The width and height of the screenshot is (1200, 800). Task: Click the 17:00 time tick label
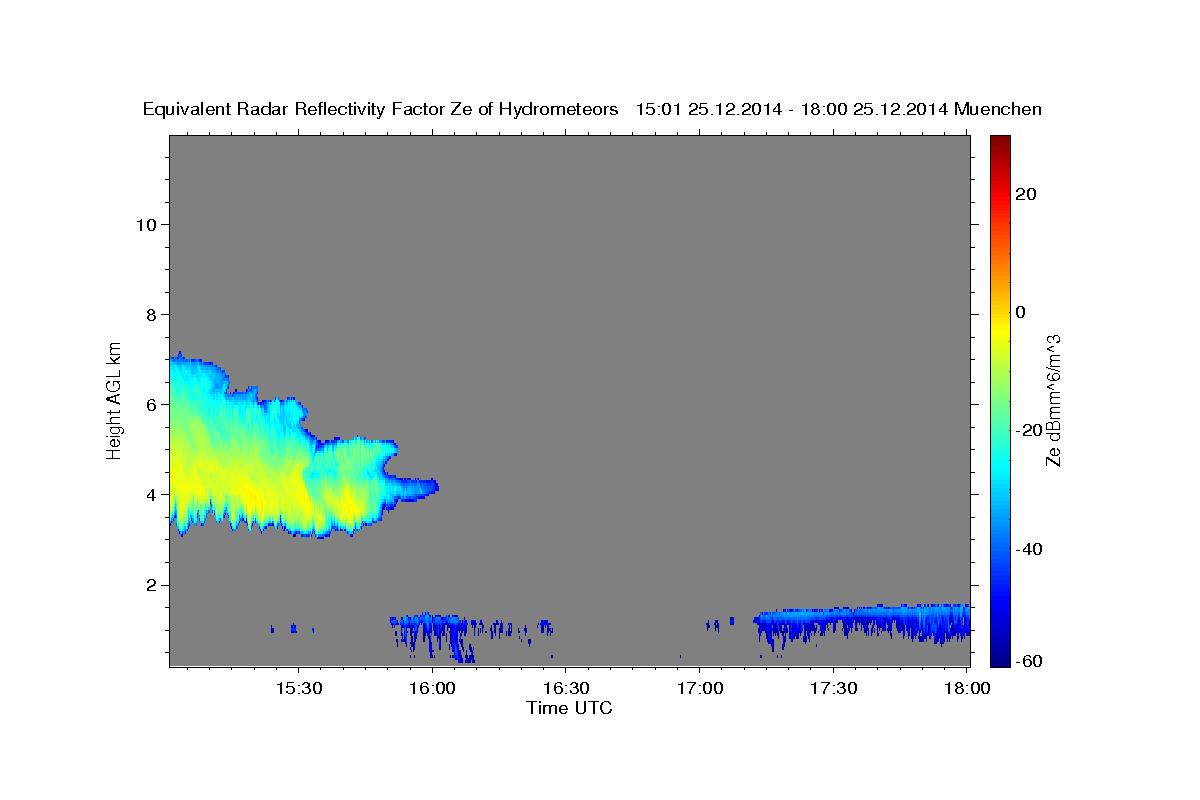point(698,688)
